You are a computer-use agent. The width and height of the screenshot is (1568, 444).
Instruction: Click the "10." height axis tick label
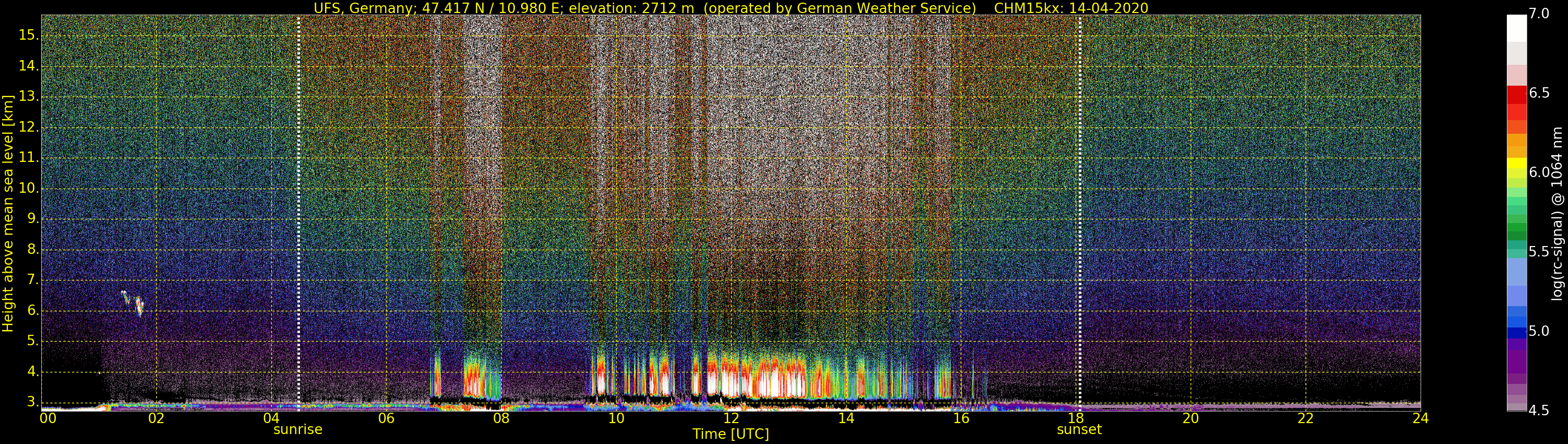click(x=29, y=189)
